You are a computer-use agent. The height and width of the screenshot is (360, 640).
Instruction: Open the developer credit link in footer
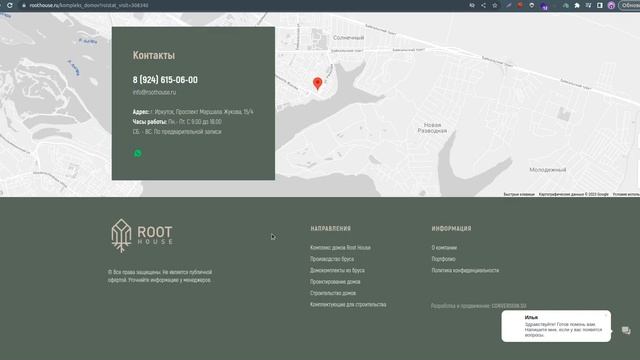(509, 306)
